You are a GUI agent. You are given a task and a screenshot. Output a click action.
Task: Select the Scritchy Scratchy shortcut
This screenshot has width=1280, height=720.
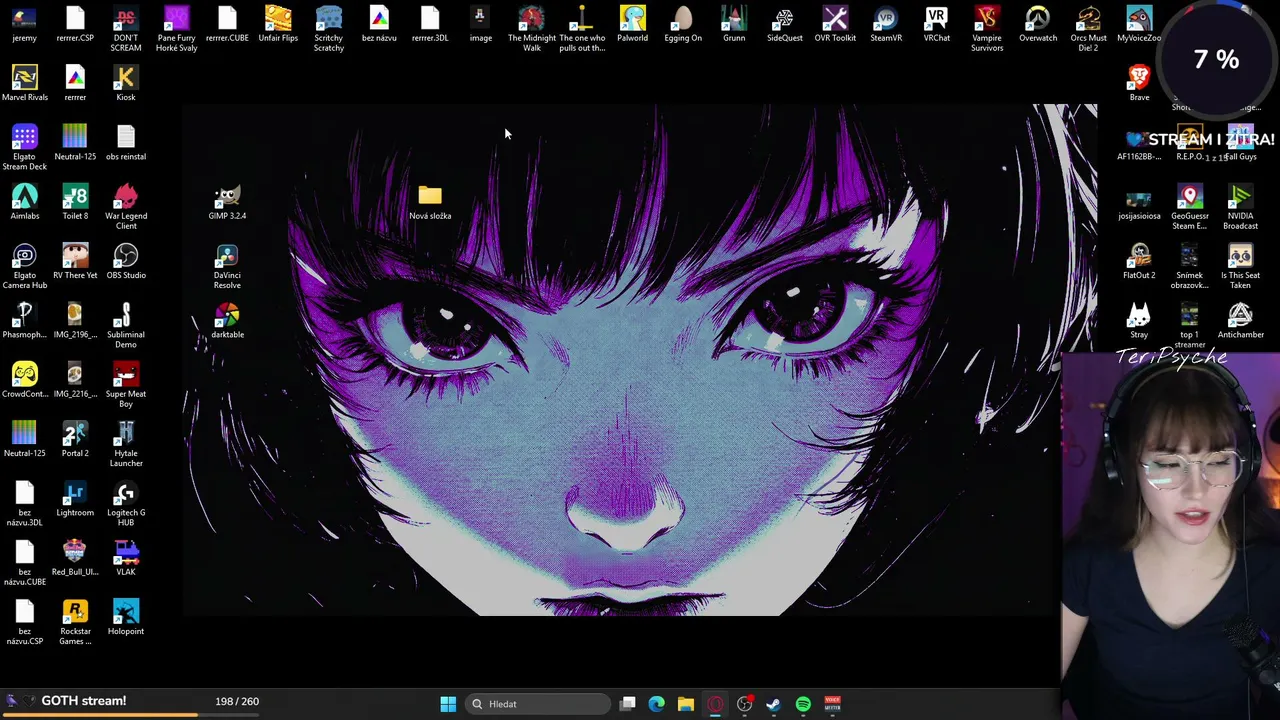[x=329, y=29]
